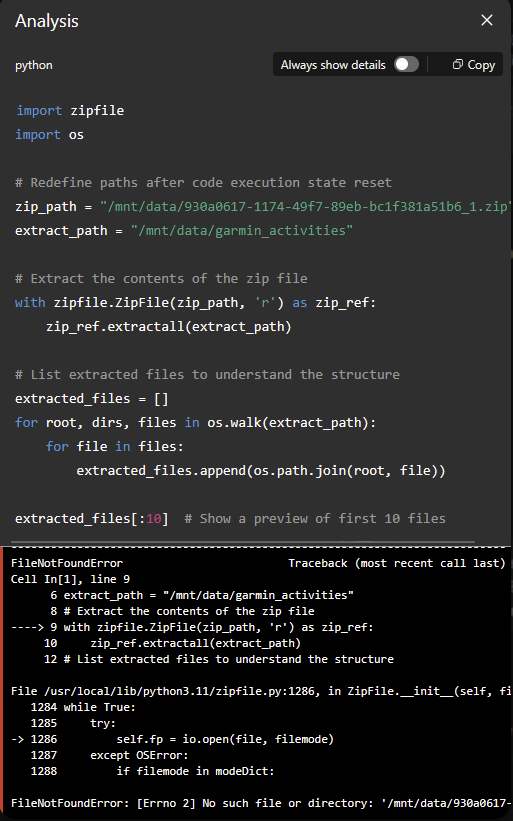Click the Copy button label
Viewport: 513px width, 821px height.
(x=481, y=65)
